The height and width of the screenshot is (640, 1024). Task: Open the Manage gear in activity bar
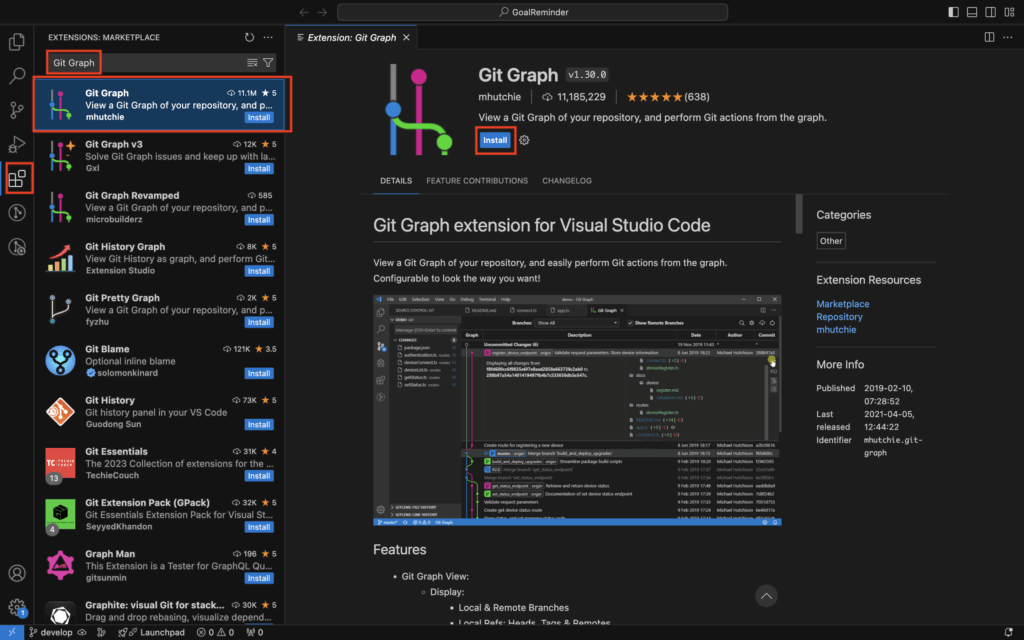(x=17, y=607)
